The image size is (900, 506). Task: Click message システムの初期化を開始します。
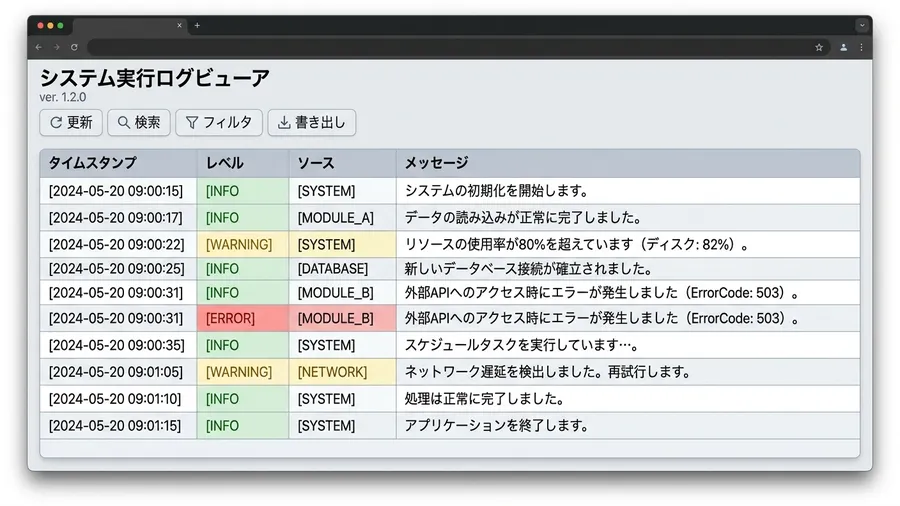496,191
